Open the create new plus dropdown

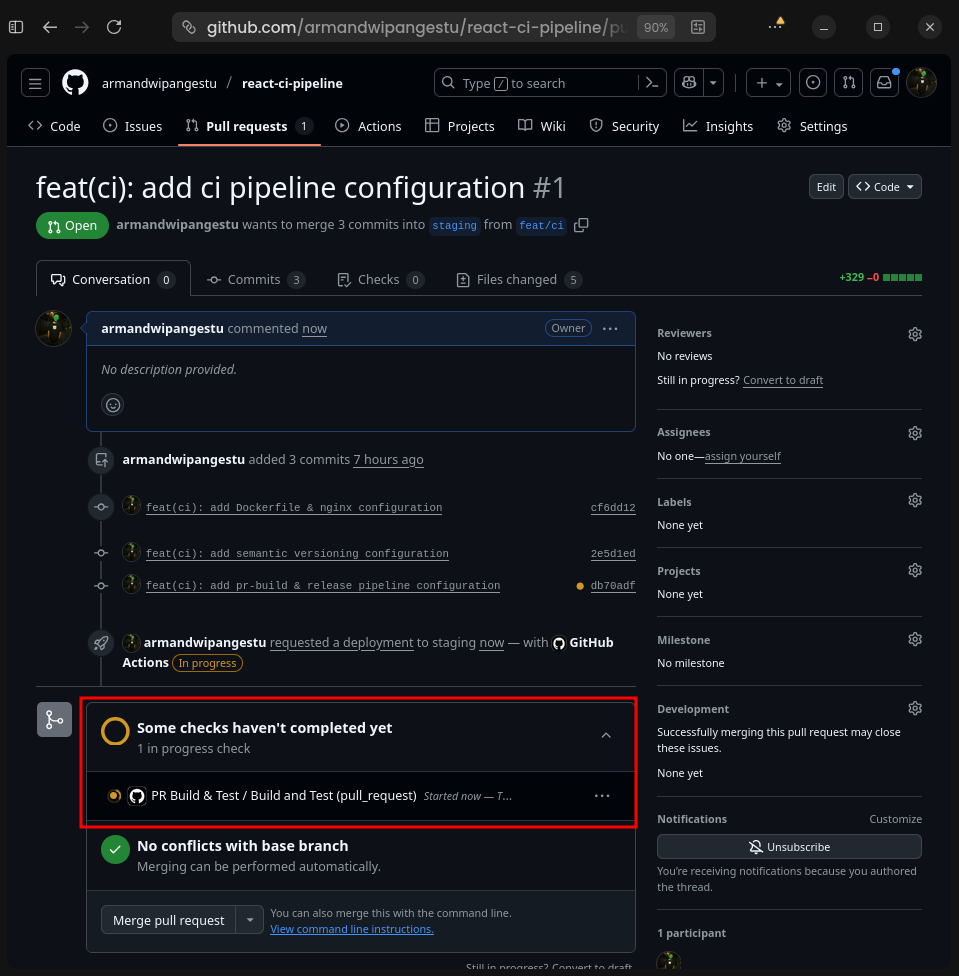770,83
